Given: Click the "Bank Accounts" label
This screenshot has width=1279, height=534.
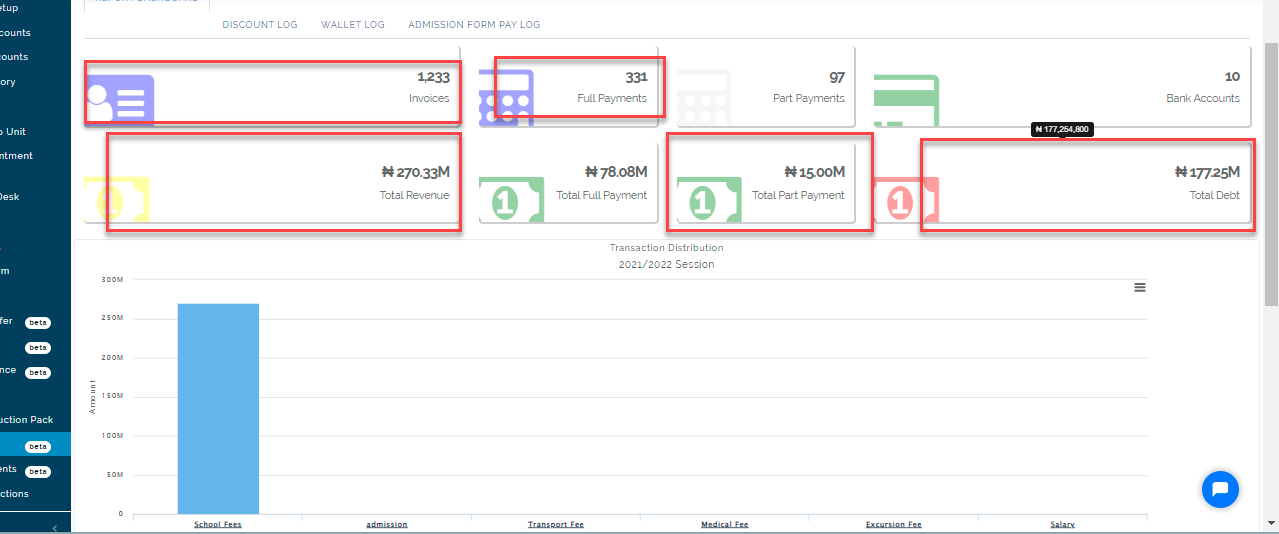Looking at the screenshot, I should click(1203, 98).
